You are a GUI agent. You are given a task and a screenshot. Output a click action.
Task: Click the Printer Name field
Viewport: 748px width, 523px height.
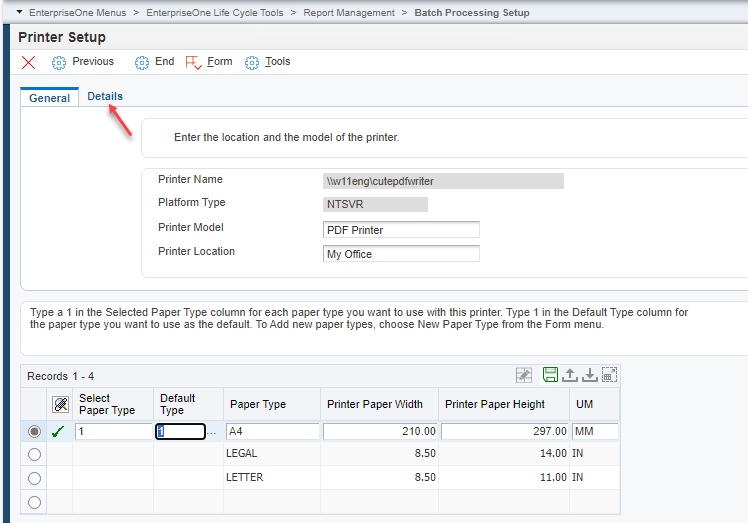click(443, 181)
